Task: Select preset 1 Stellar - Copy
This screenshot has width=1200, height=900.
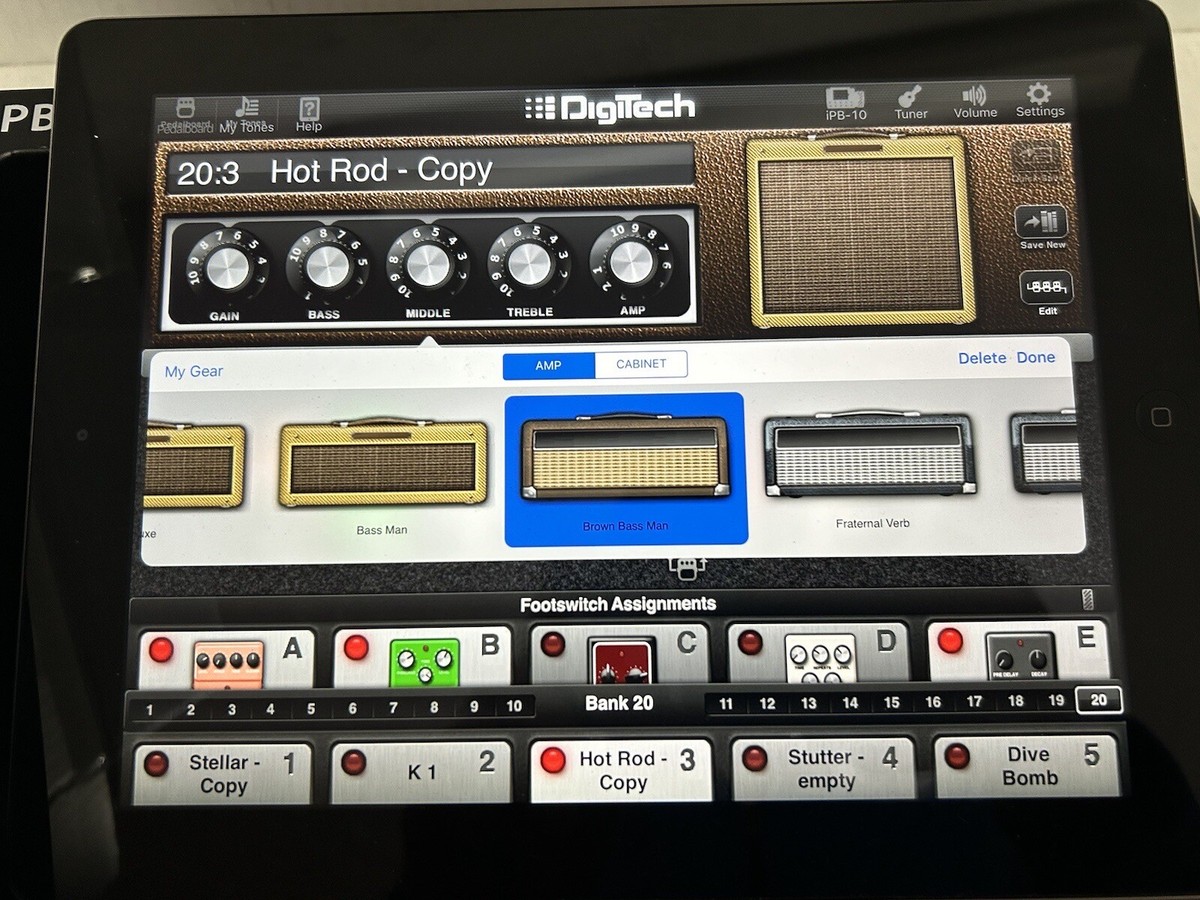Action: pyautogui.click(x=222, y=774)
